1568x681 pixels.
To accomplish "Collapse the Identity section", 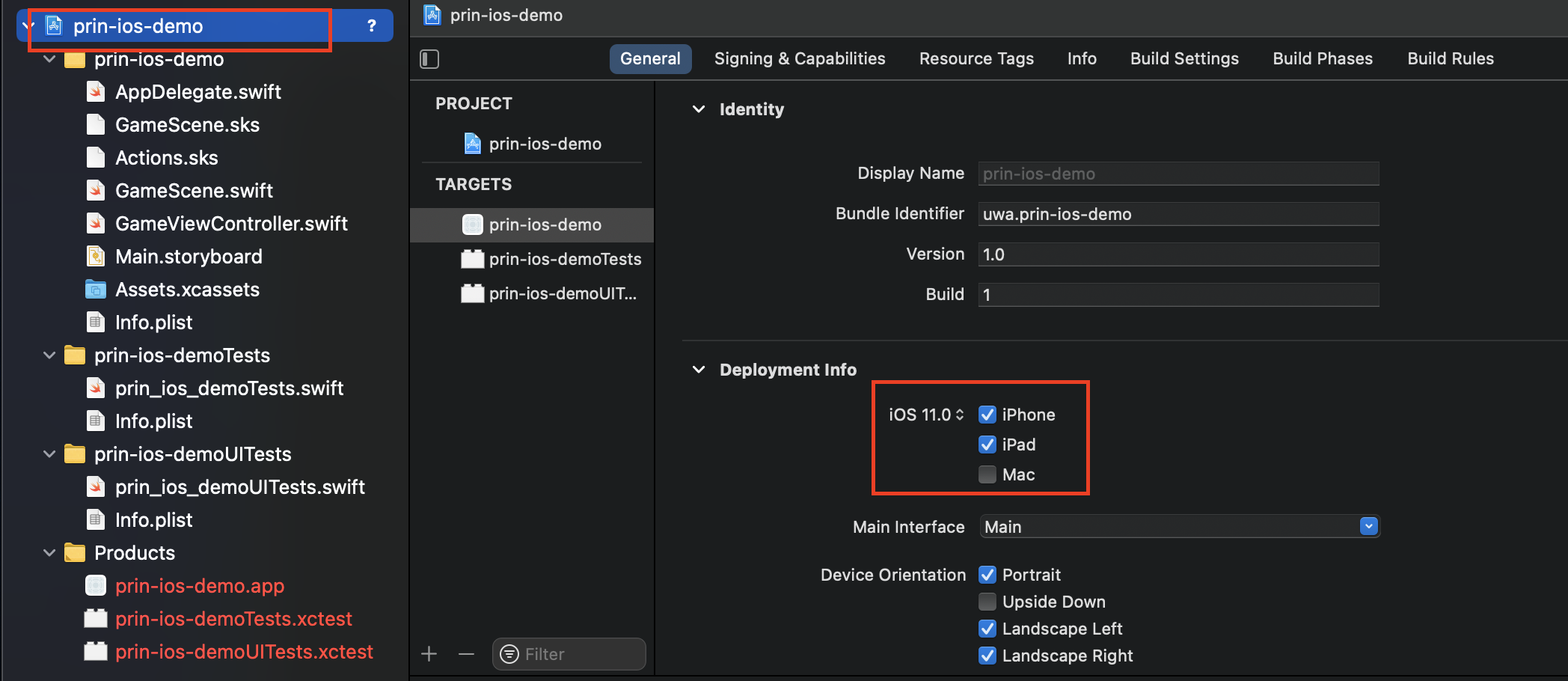I will tap(699, 109).
